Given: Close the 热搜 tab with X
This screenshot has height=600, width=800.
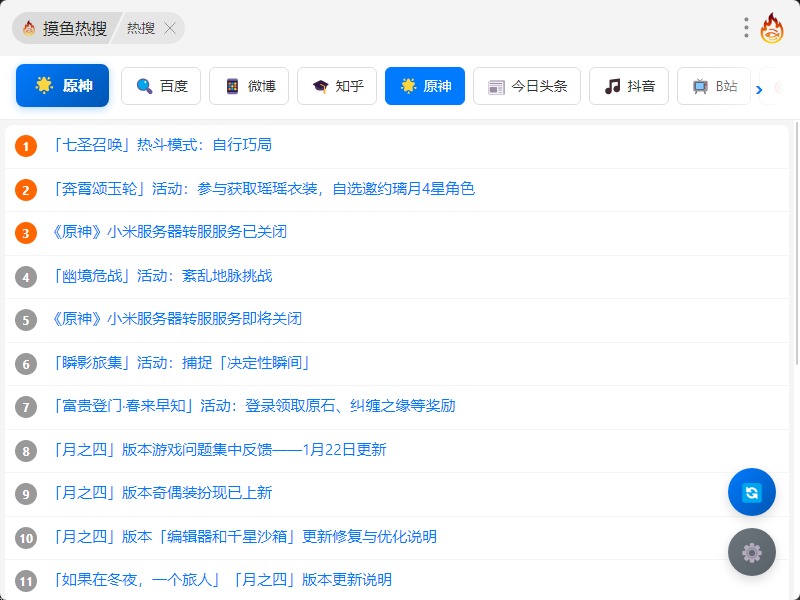Looking at the screenshot, I should click(x=170, y=28).
